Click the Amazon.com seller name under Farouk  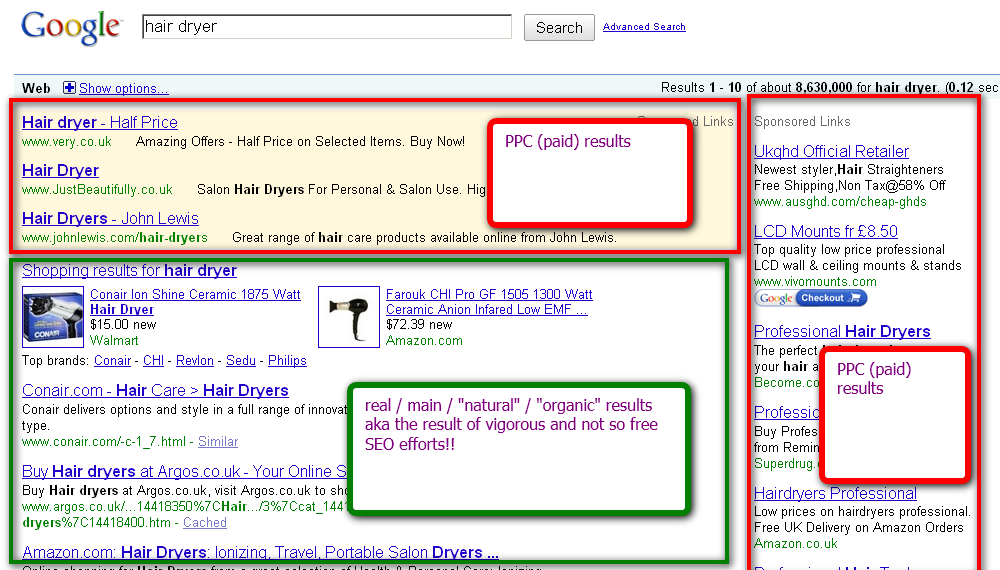[424, 340]
